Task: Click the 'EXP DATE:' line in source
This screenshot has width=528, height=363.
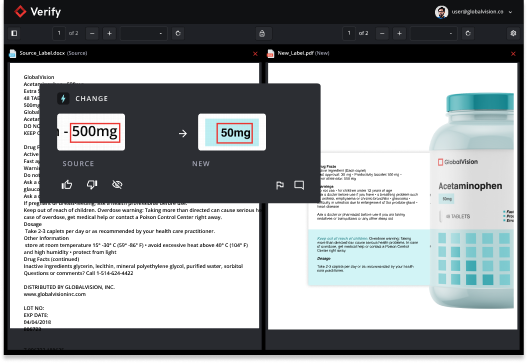Action: (36, 315)
